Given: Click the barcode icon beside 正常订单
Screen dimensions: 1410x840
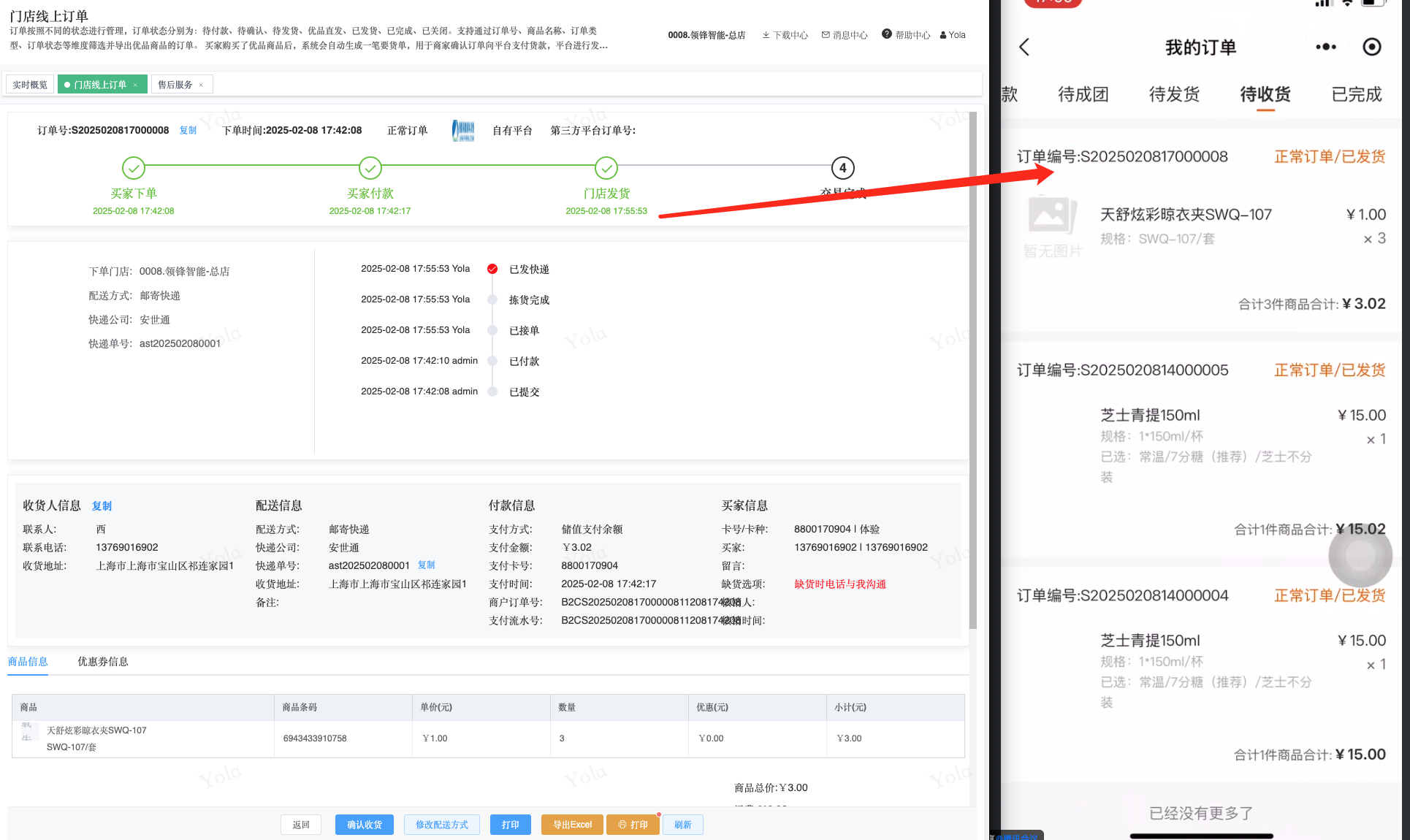Looking at the screenshot, I should coord(463,131).
